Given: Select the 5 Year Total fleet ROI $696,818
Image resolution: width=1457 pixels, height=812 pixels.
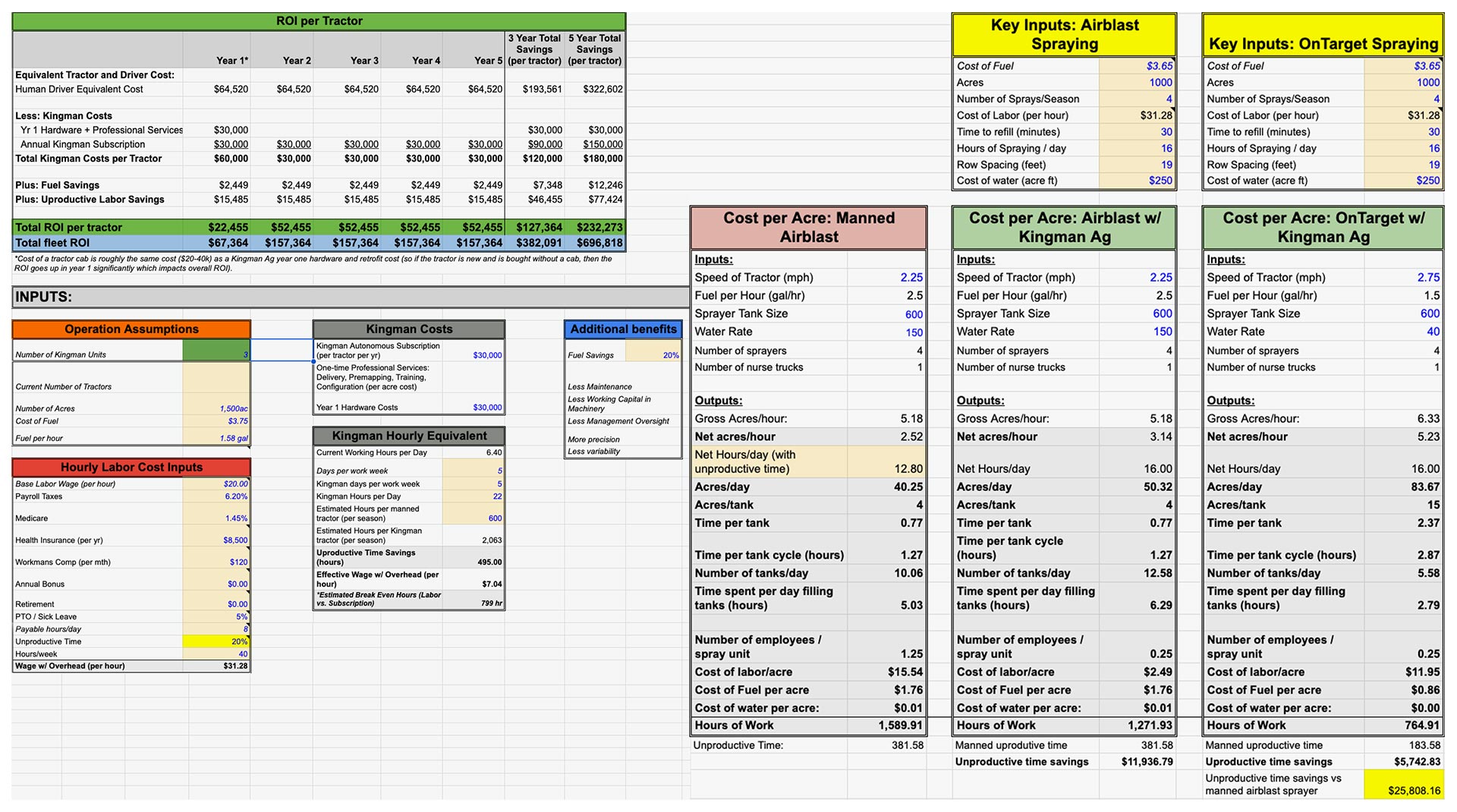Looking at the screenshot, I should pyautogui.click(x=596, y=243).
